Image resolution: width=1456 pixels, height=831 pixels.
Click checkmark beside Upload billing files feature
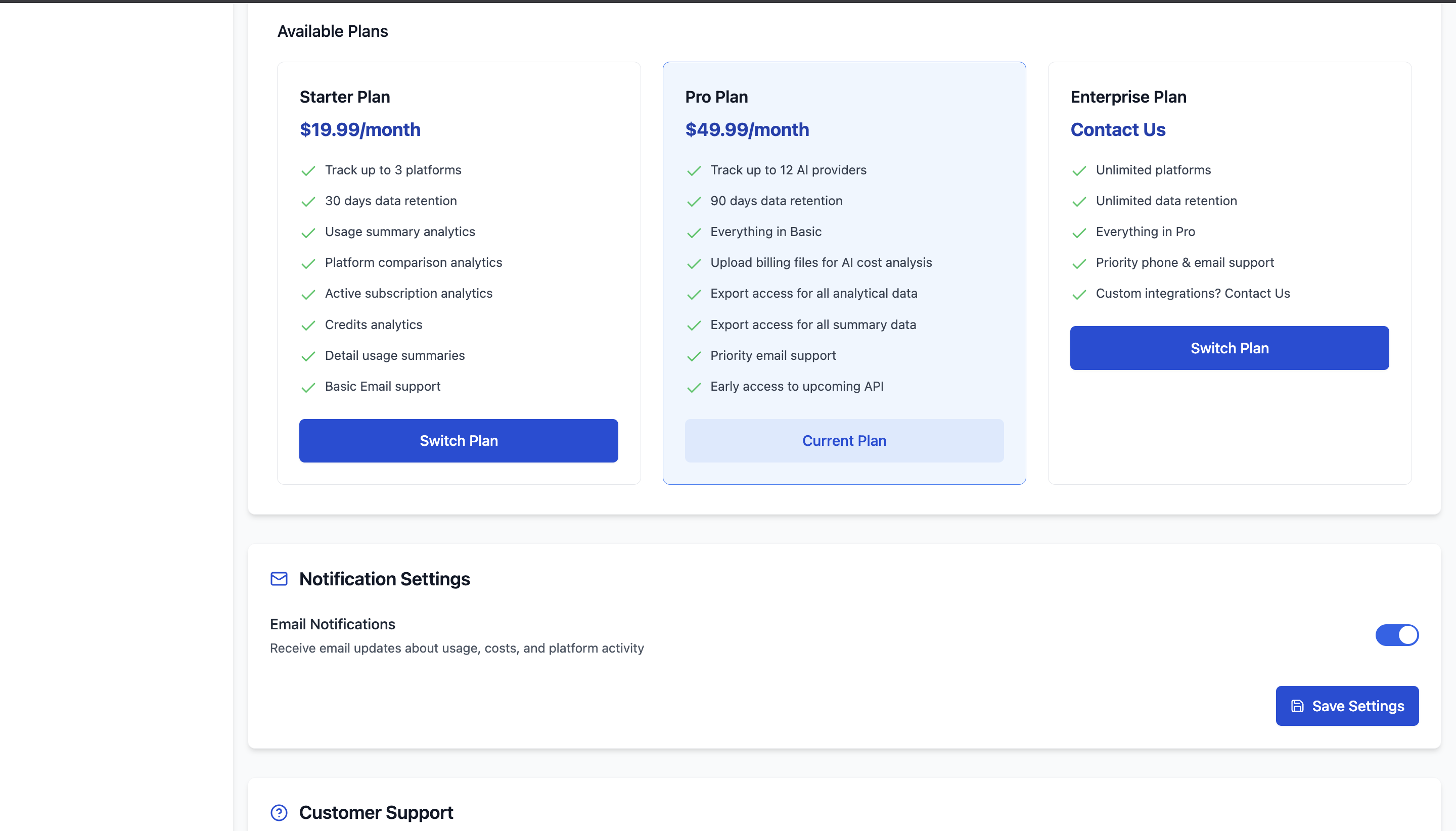click(x=694, y=264)
